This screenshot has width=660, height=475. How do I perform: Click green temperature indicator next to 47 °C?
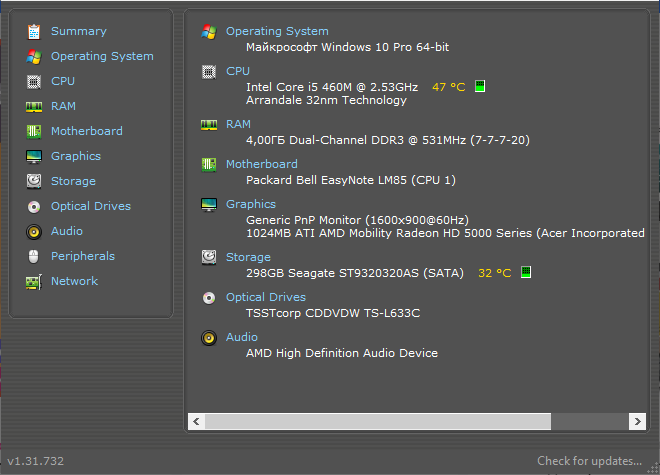coord(480,86)
